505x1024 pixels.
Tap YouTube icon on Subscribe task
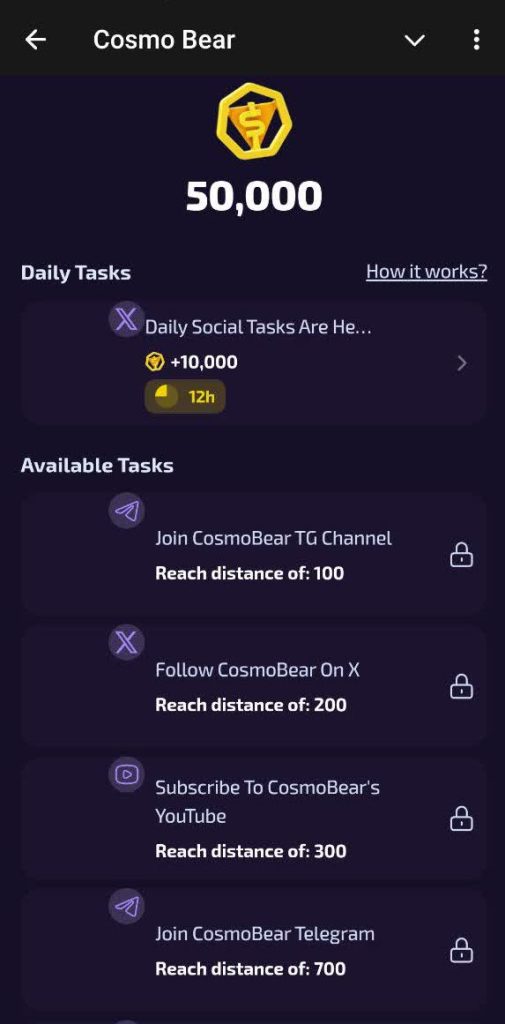point(126,775)
